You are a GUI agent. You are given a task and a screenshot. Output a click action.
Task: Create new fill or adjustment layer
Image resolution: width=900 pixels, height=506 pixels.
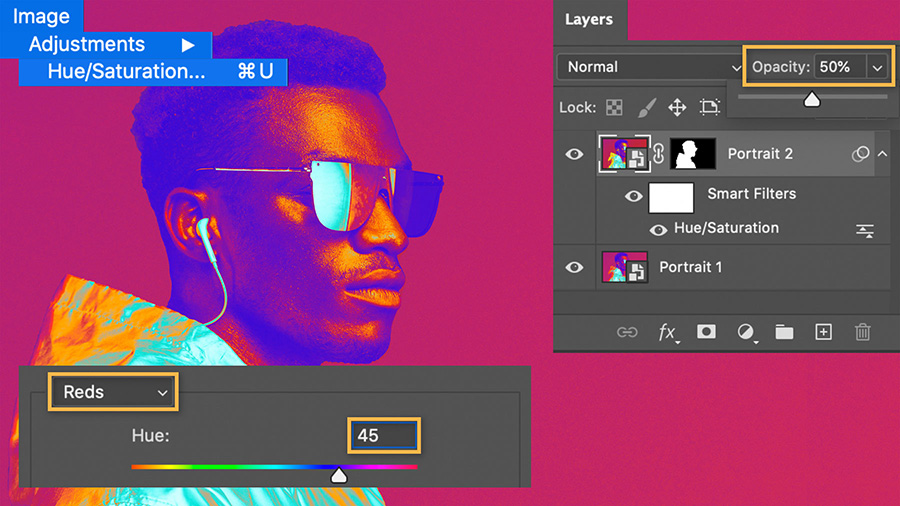tap(746, 332)
